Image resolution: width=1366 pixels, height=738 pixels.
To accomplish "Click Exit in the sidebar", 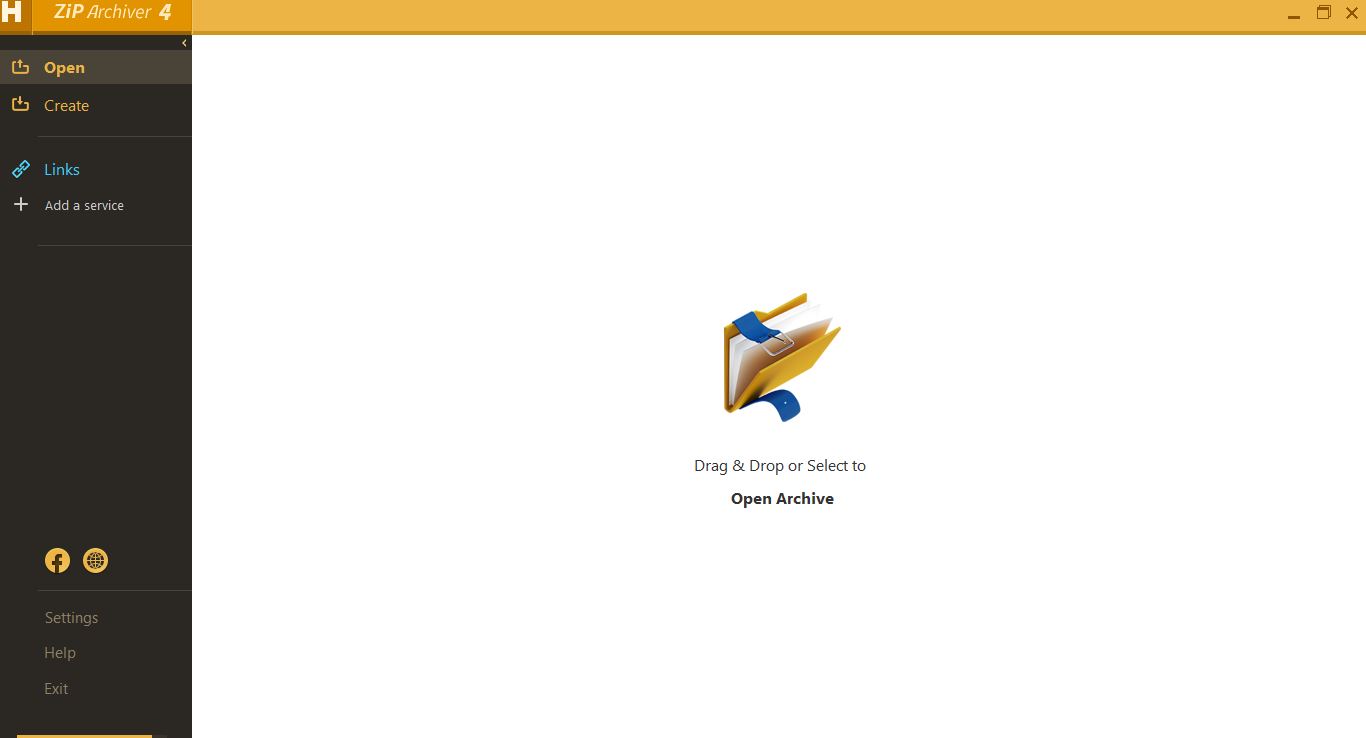I will click(x=56, y=689).
